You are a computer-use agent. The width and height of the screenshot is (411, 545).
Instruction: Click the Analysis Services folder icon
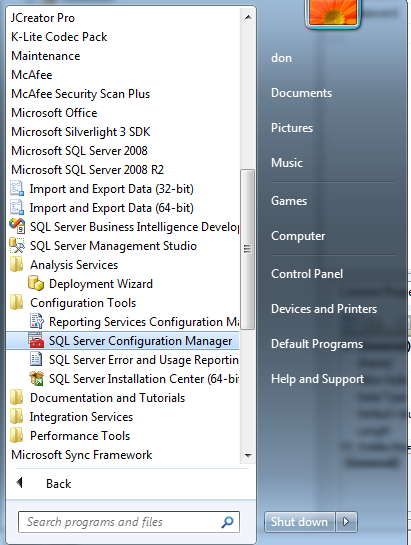pyautogui.click(x=17, y=265)
